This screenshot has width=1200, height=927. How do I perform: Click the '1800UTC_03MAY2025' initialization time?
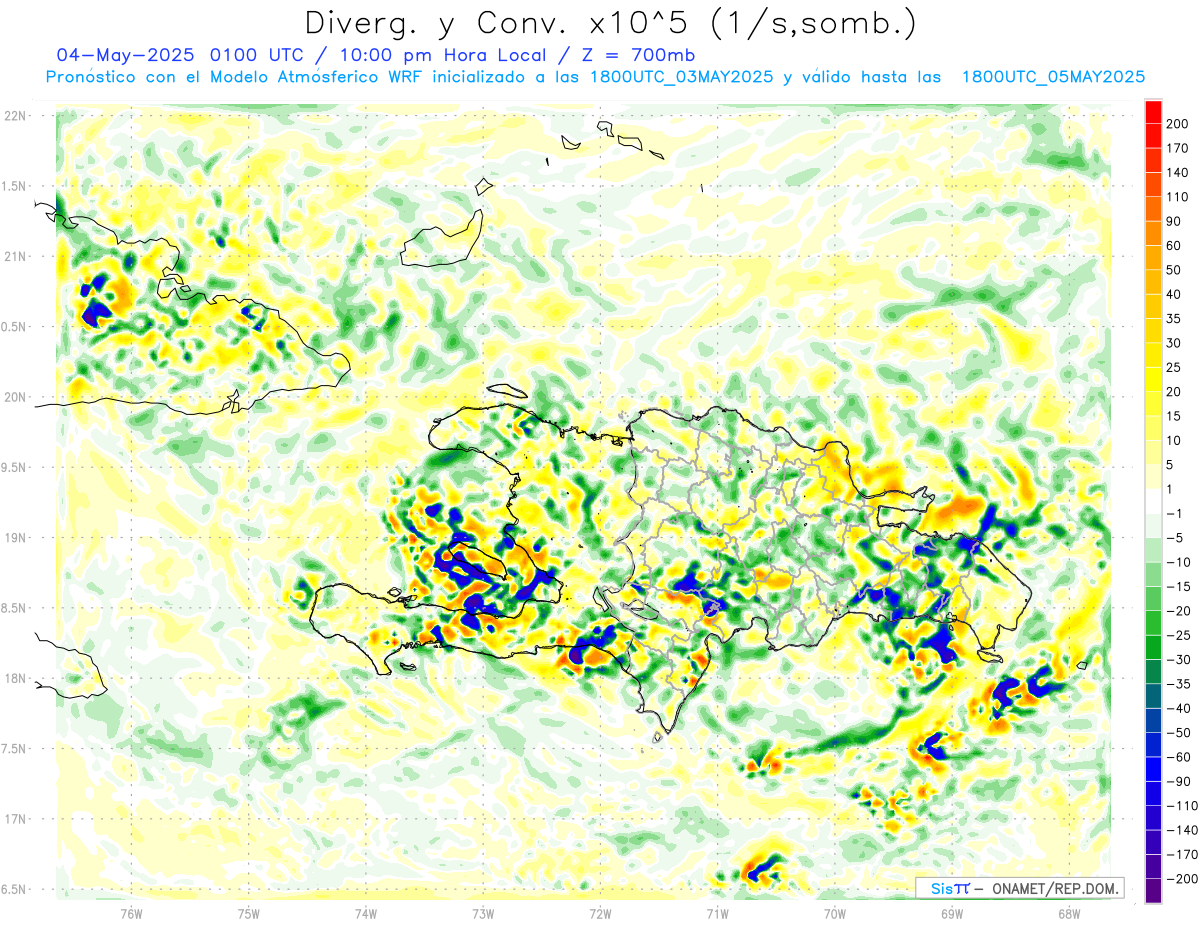681,77
